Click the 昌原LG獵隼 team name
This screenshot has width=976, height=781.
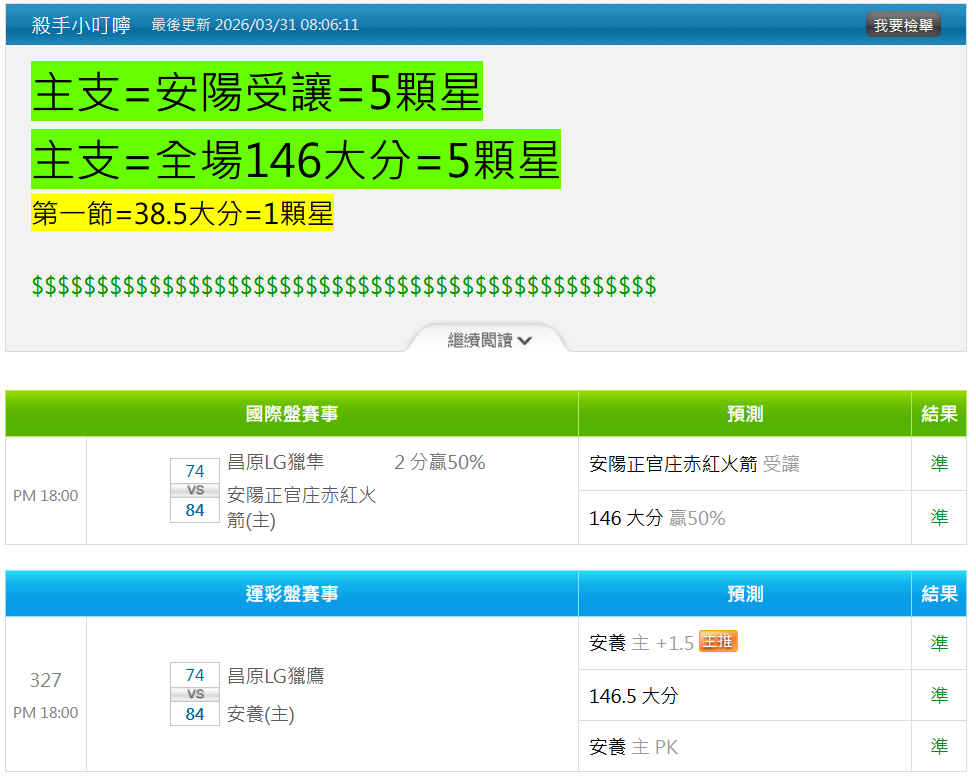click(x=276, y=462)
